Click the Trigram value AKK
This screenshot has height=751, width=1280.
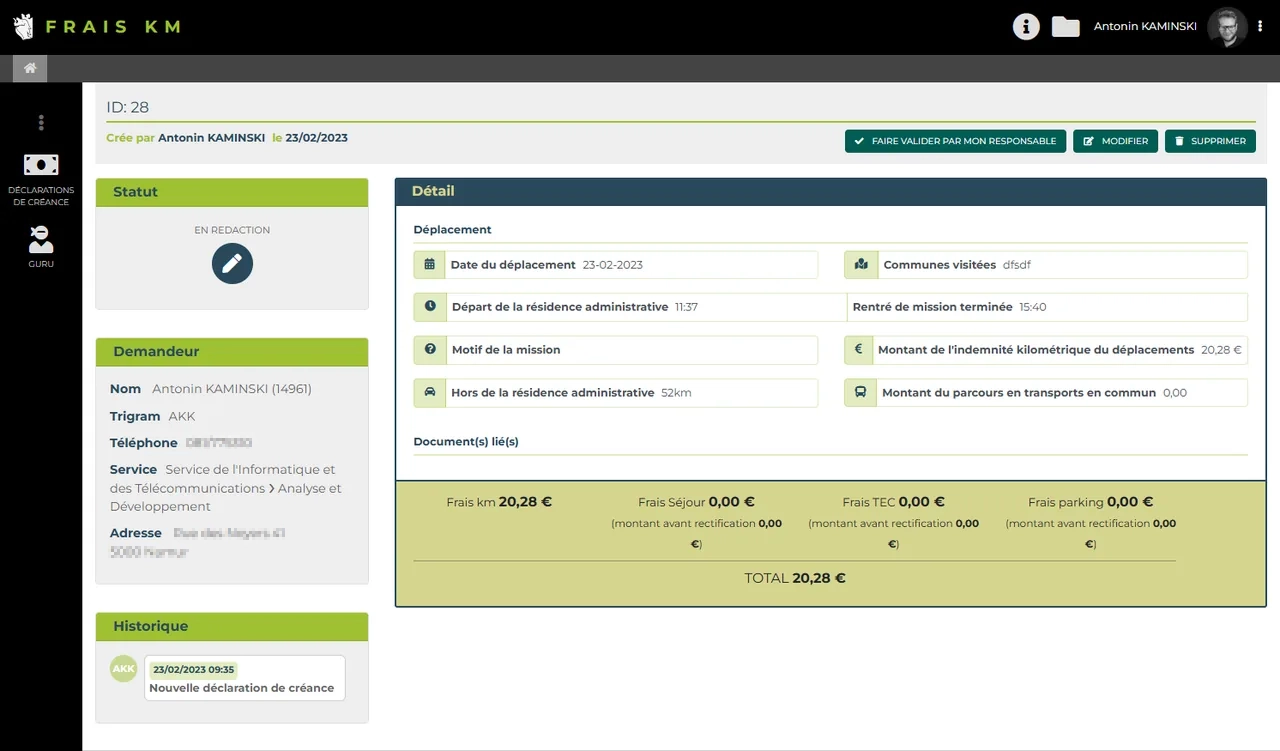tap(182, 416)
